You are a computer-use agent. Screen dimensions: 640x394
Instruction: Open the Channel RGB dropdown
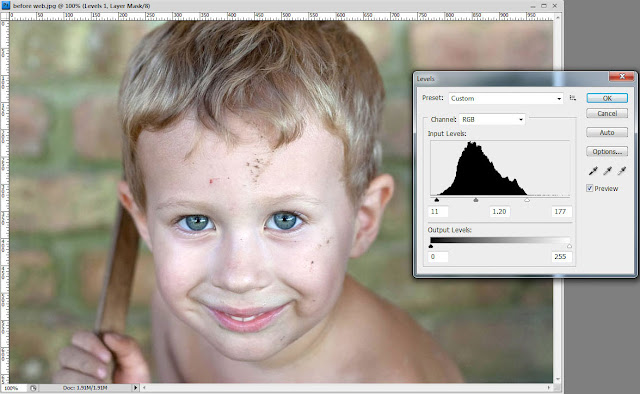pos(492,119)
